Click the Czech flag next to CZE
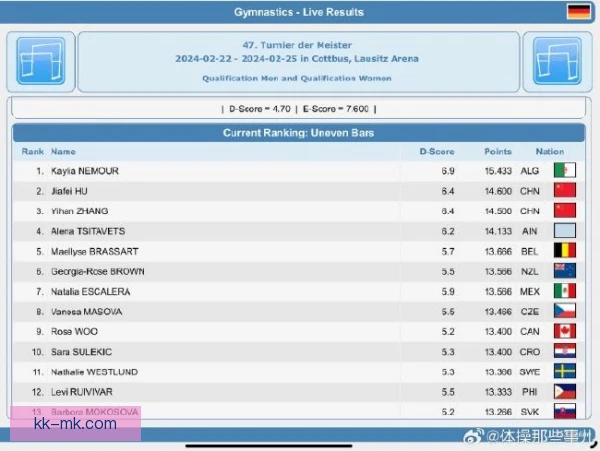Viewport: 600px width, 451px height. coord(565,311)
